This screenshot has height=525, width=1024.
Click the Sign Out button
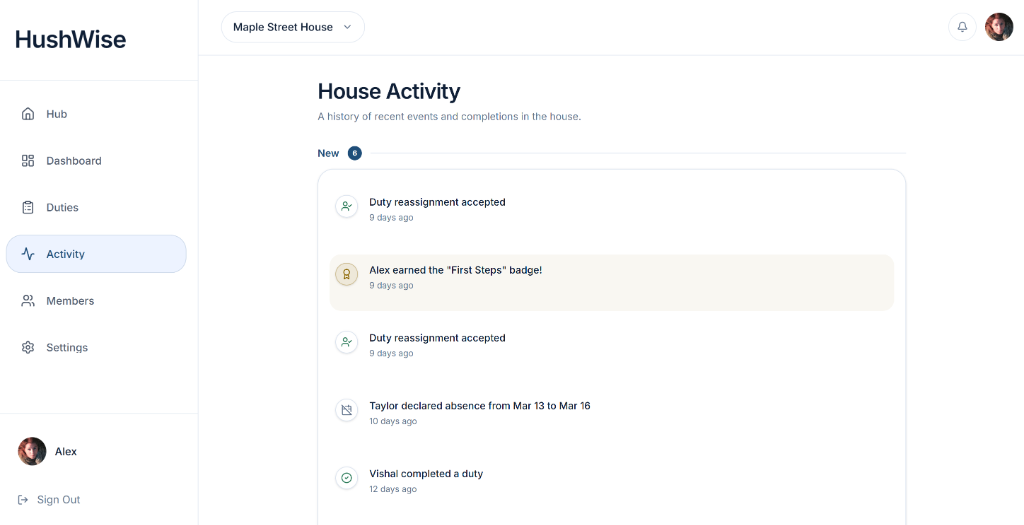(x=58, y=500)
